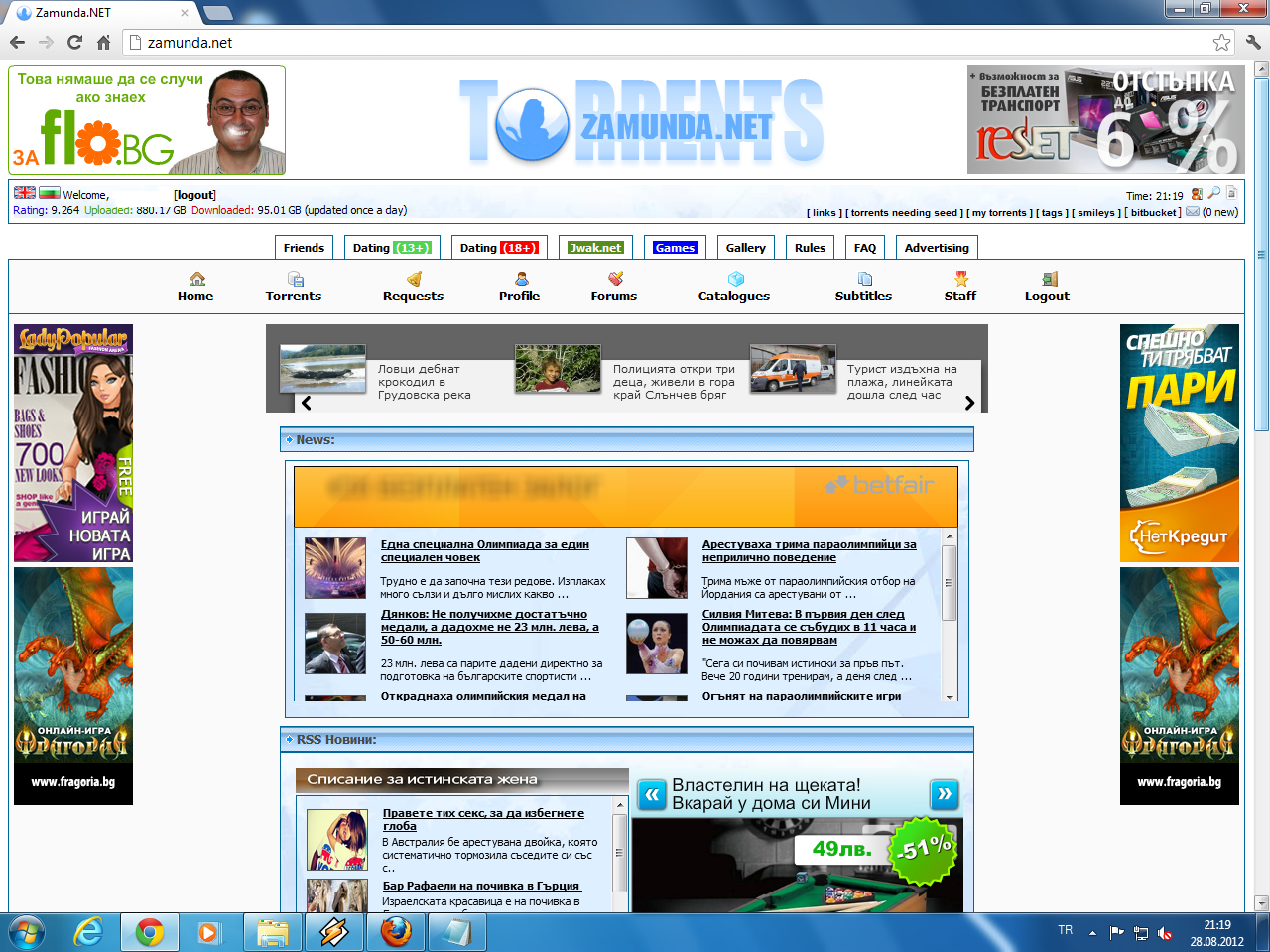Open the Dating (18+) tab

tap(499, 248)
